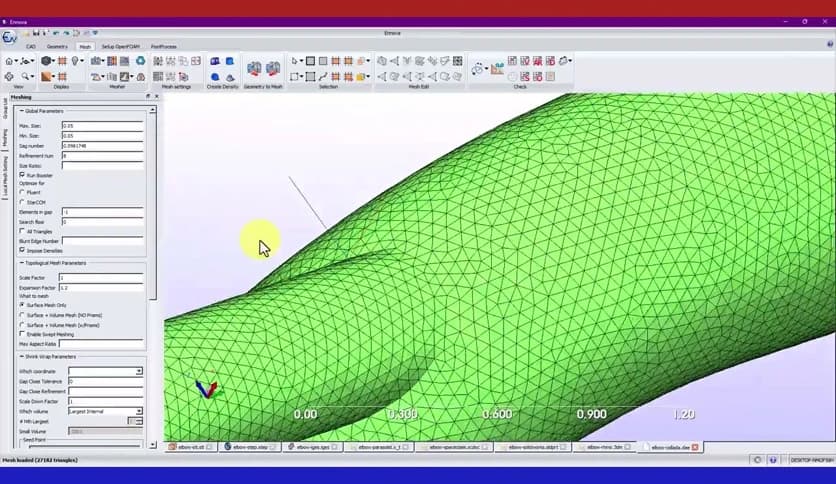Viewport: 836px width, 484px height.
Task: Enable the Swept Meshing checkbox
Action: click(x=22, y=334)
